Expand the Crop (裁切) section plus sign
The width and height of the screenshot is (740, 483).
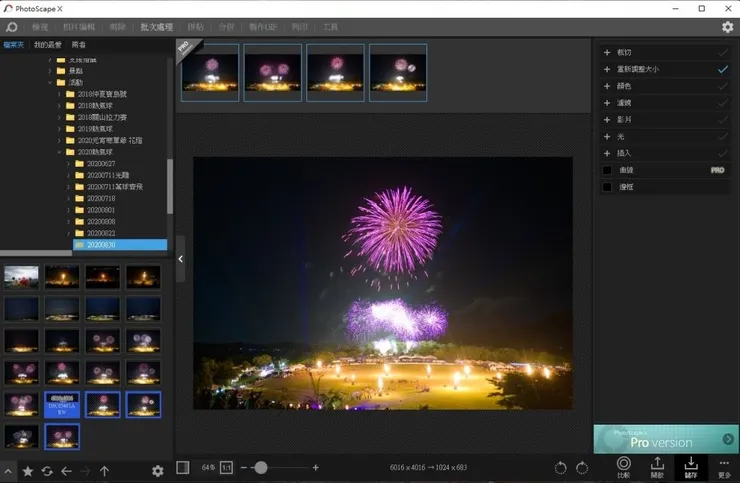point(607,52)
